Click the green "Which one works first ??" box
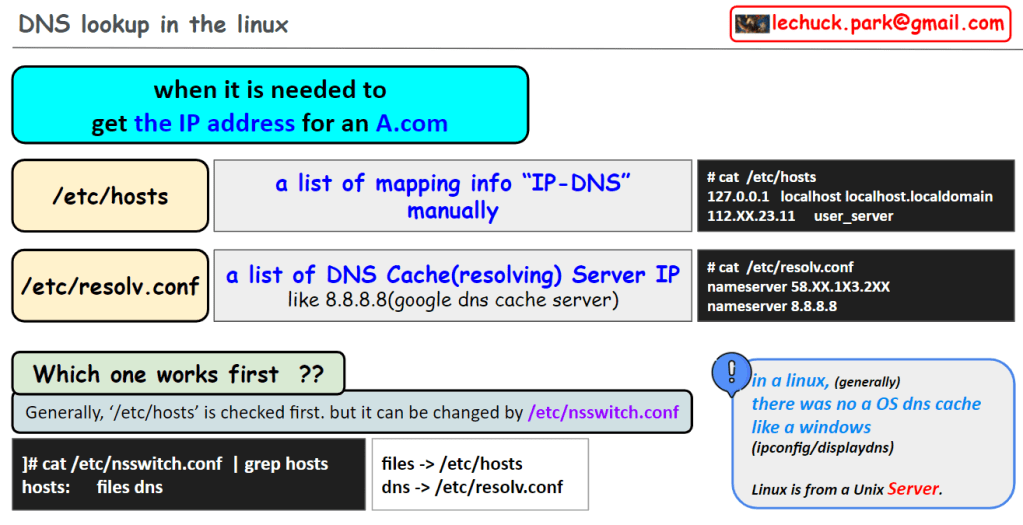This screenshot has width=1023, height=525. pos(178,374)
